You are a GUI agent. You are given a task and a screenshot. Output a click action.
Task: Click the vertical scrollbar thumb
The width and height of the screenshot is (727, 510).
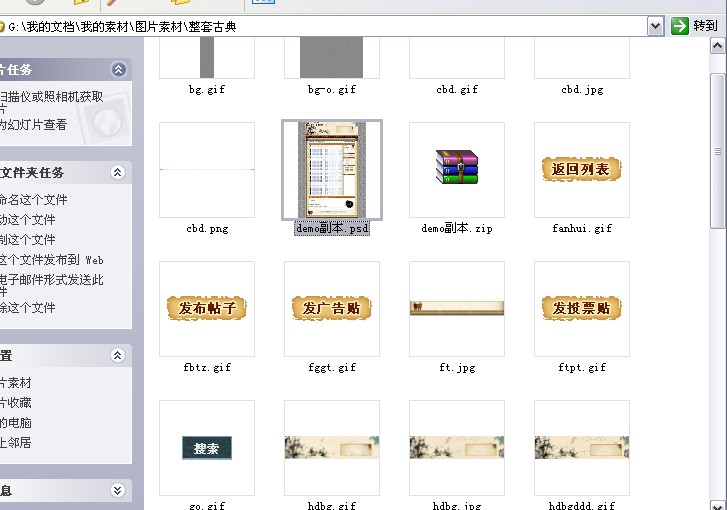coord(718,151)
